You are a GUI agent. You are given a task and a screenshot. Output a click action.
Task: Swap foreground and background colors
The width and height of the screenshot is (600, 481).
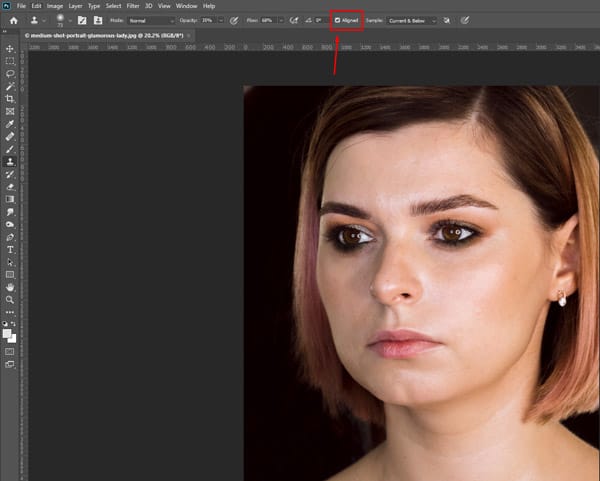click(13, 324)
